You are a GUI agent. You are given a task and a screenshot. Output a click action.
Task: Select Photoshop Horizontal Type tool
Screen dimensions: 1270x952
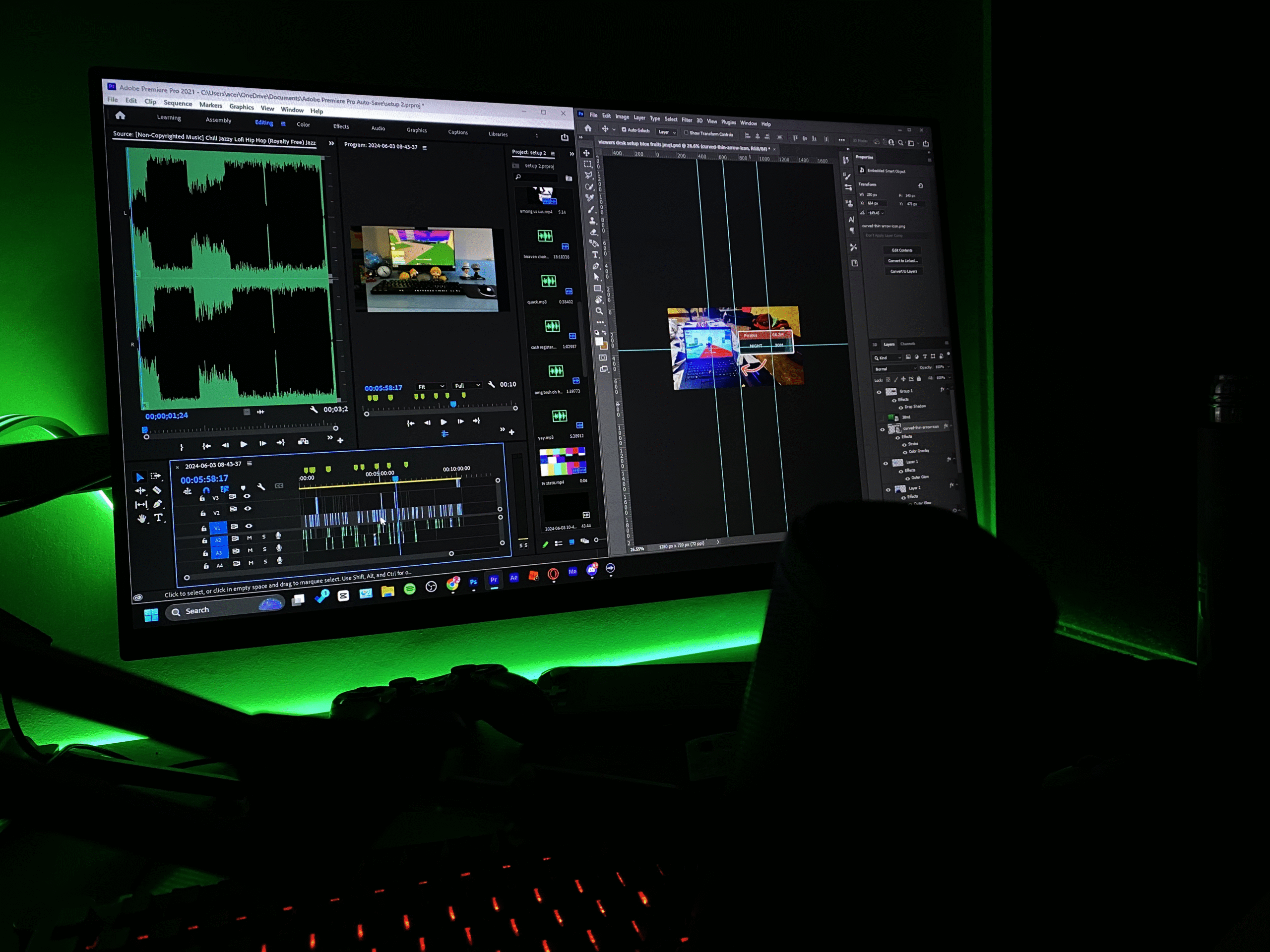(x=595, y=254)
